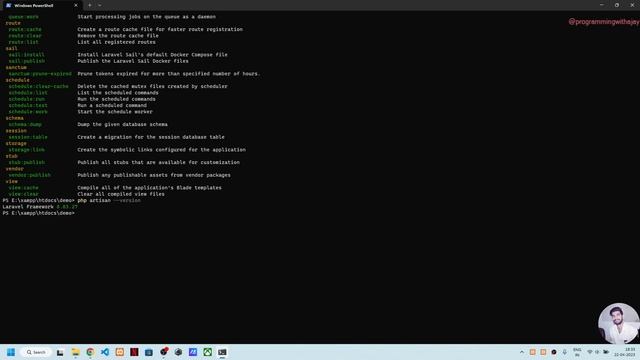Click the sanctum:prune-expired command

pyautogui.click(x=40, y=74)
